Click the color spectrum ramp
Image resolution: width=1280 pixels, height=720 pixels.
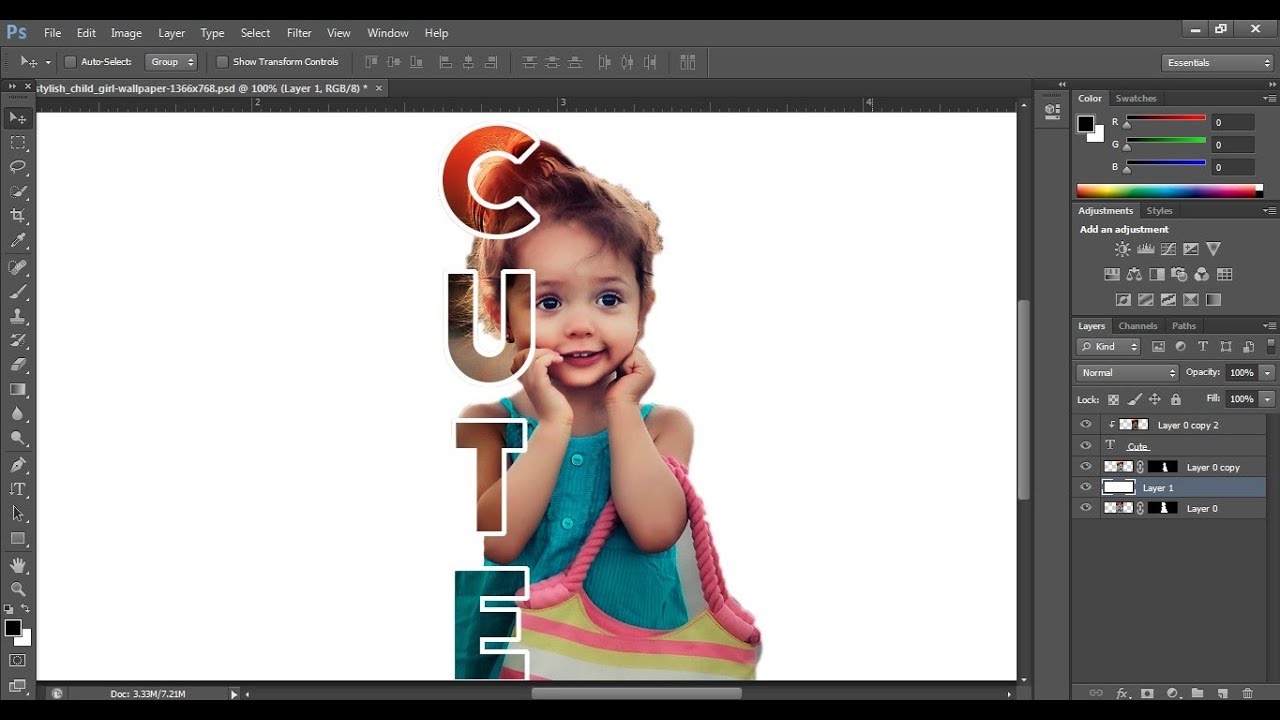pyautogui.click(x=1169, y=190)
